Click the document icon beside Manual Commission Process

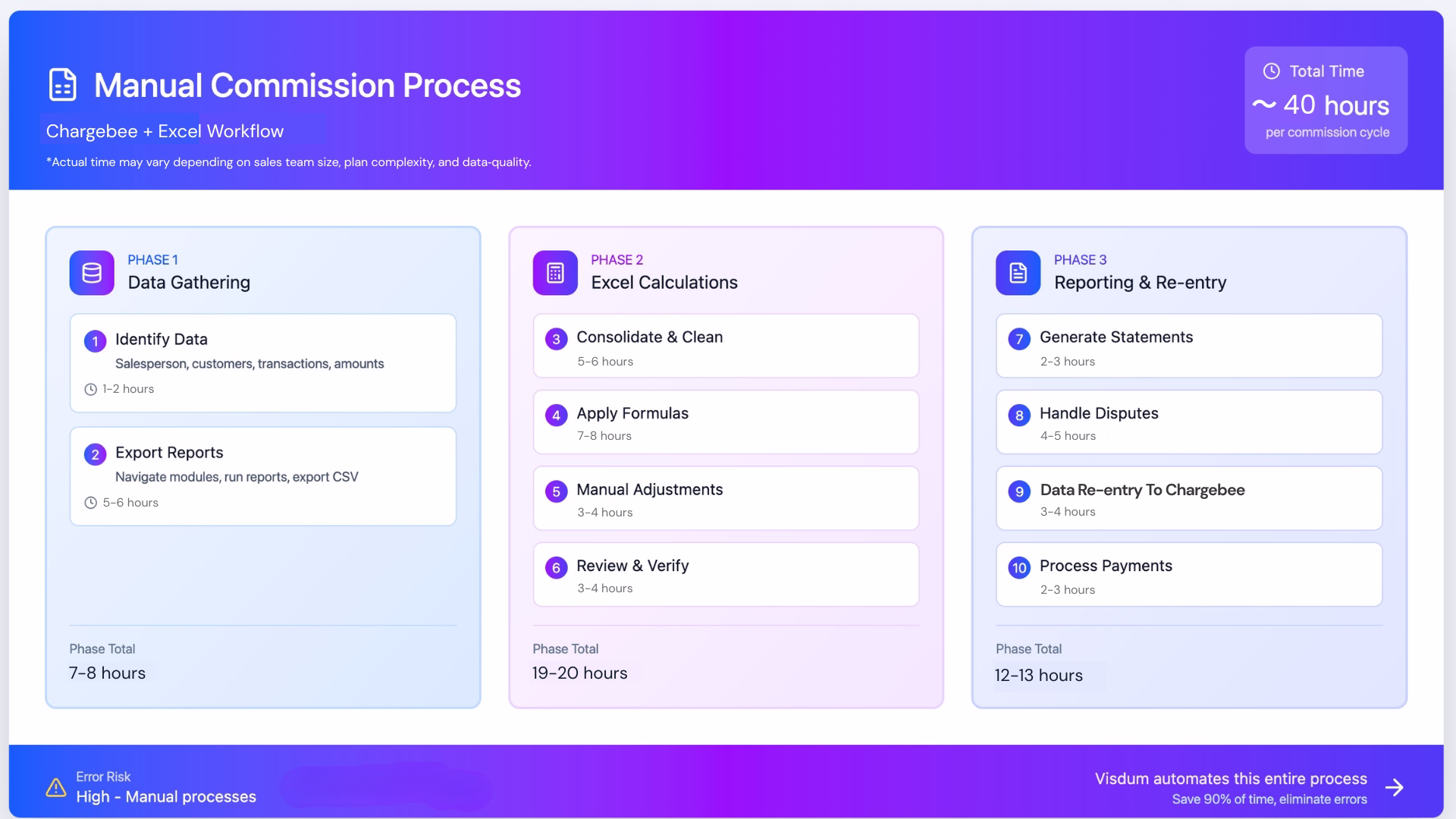tap(62, 85)
